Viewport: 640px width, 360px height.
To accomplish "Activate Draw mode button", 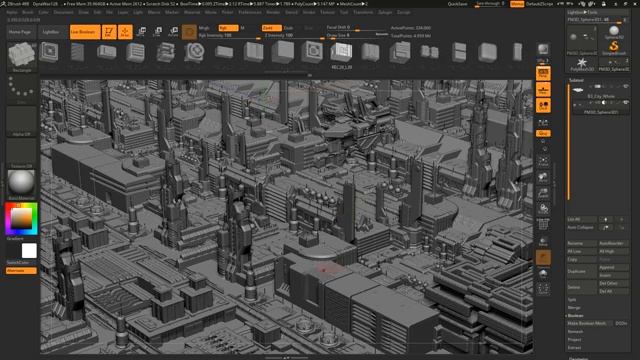I will coord(125,32).
